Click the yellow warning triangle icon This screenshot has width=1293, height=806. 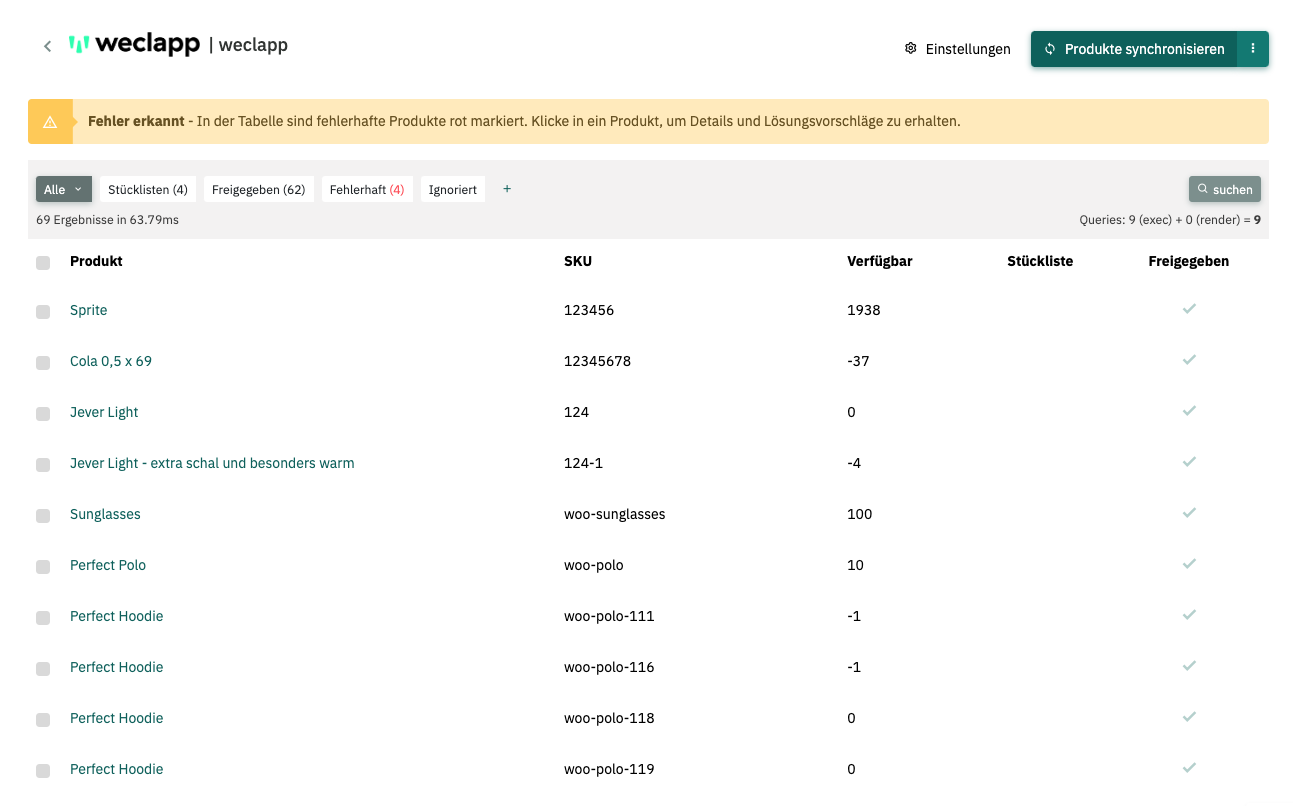(50, 122)
